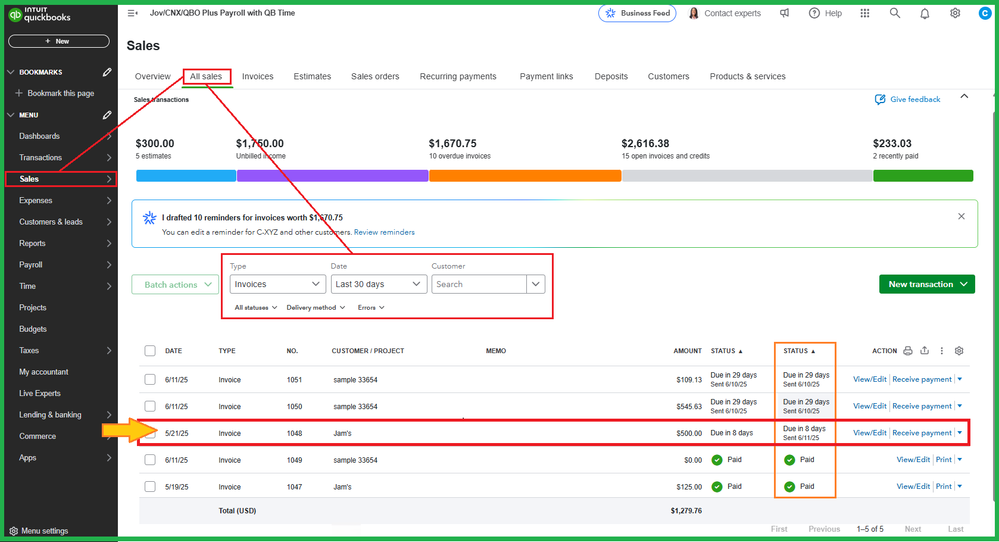Viewport: 999px width, 542px height.
Task: Export the table using export icon
Action: coord(924,350)
